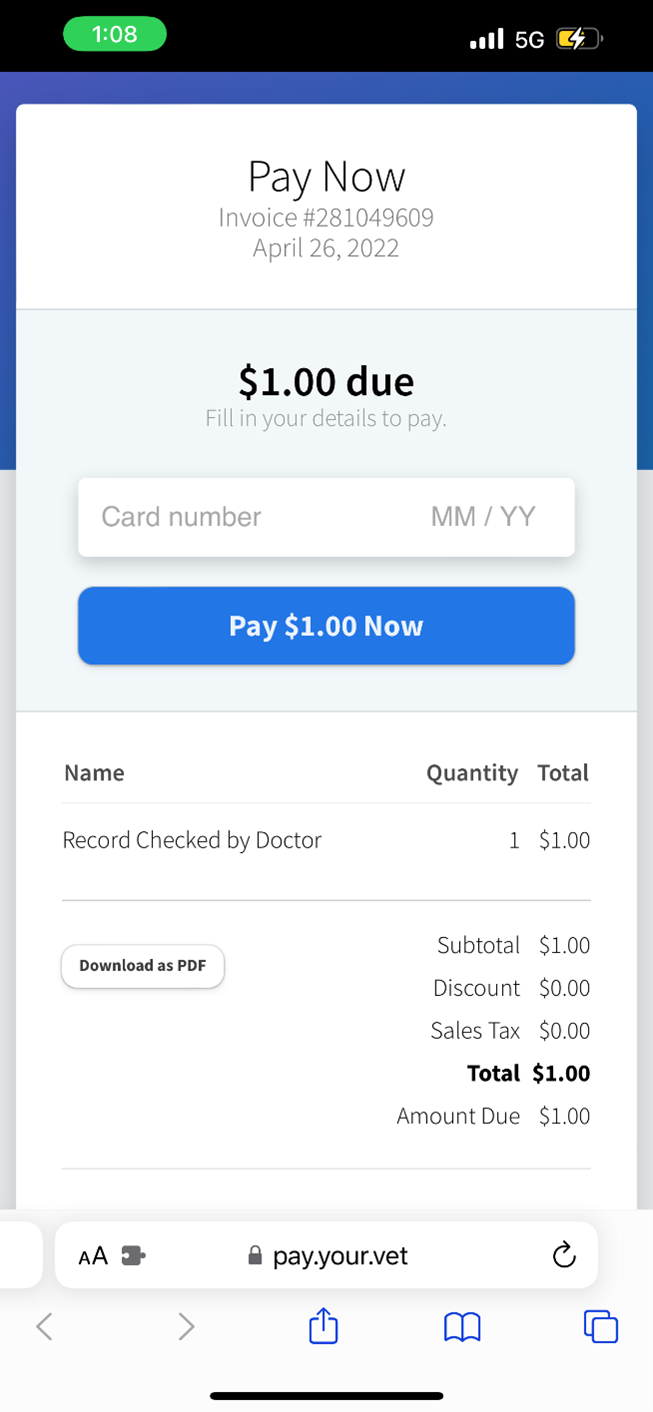Tap the Record Checked by Doctor row
This screenshot has width=653, height=1412.
click(192, 840)
